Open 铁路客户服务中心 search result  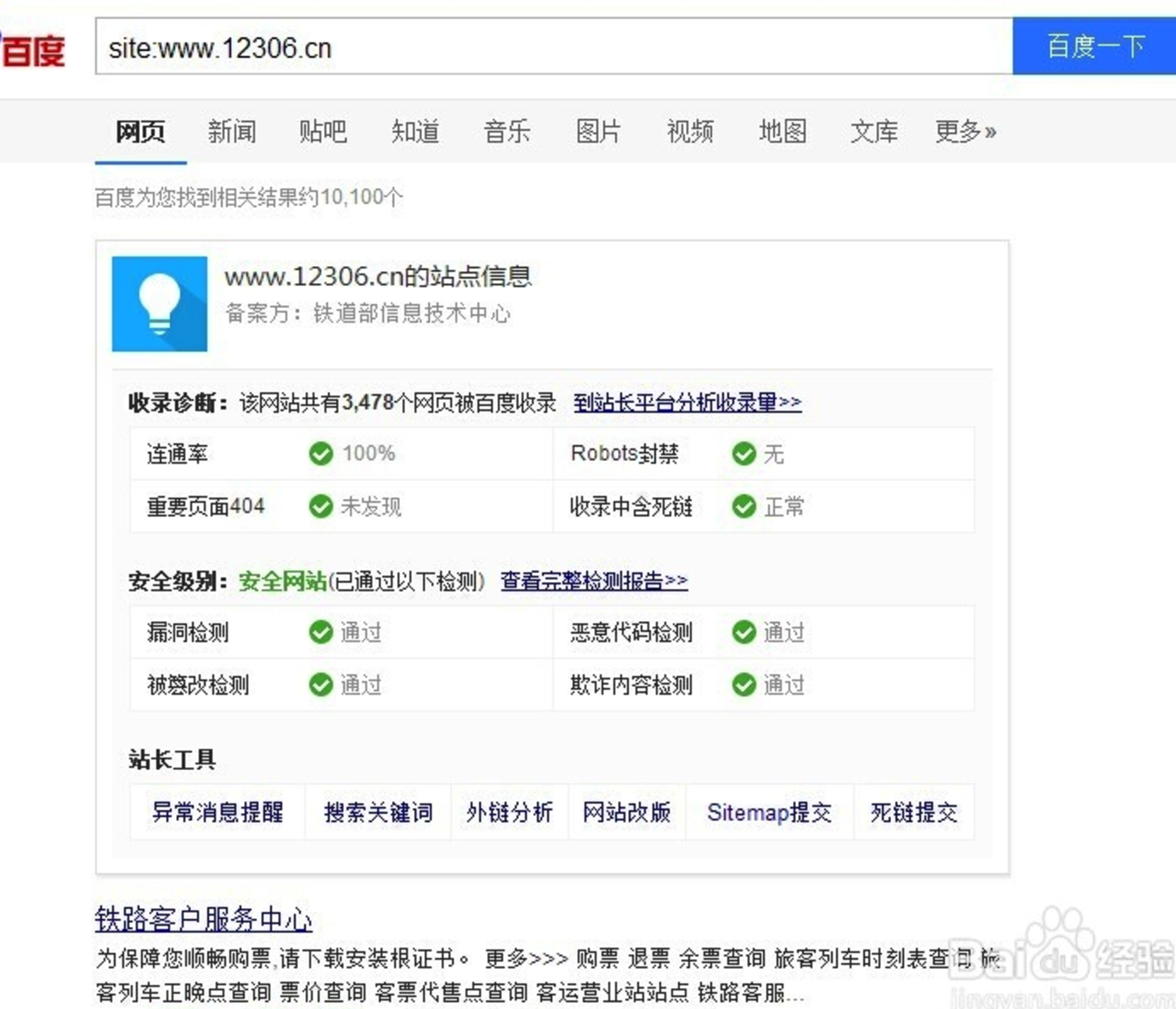(203, 919)
